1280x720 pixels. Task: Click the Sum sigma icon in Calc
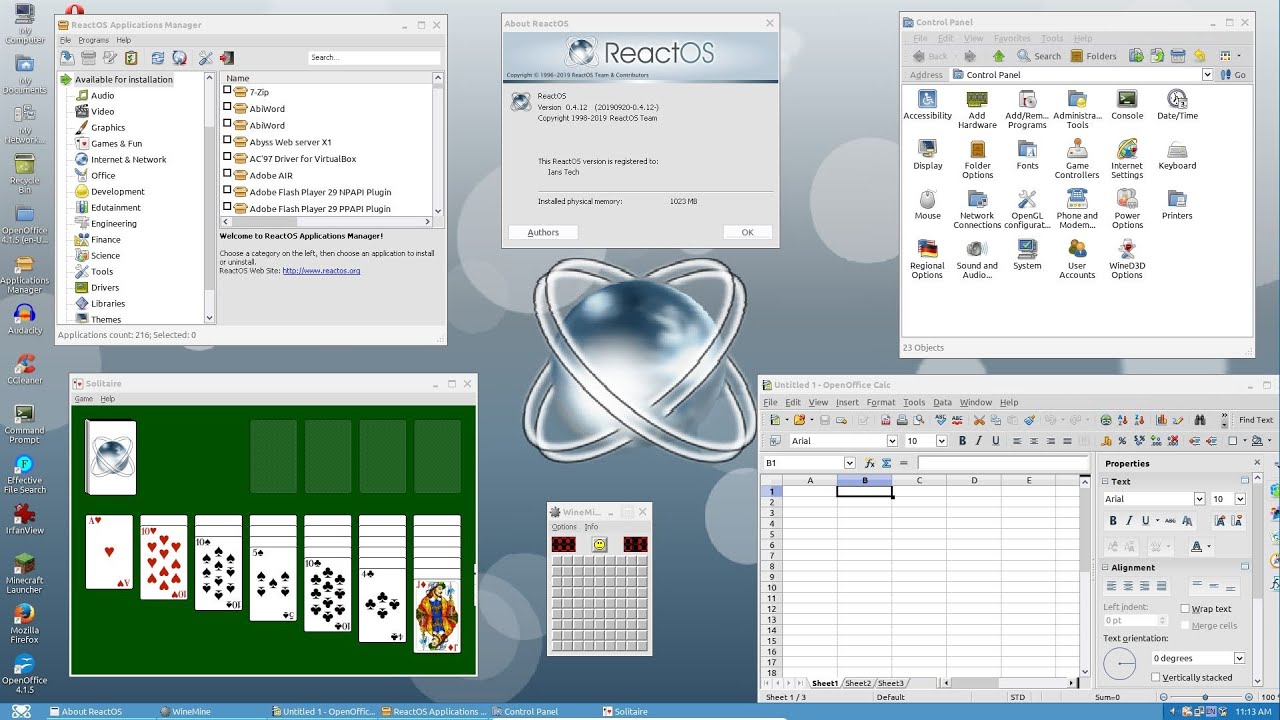pyautogui.click(x=886, y=463)
